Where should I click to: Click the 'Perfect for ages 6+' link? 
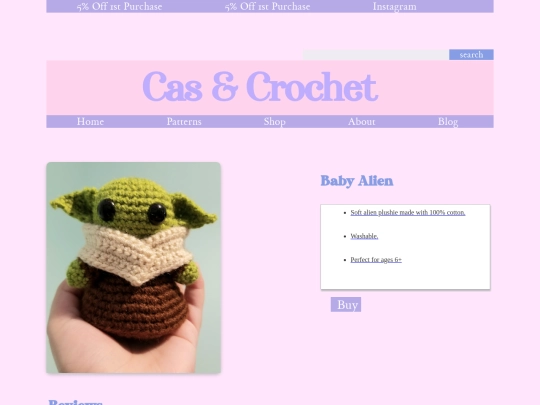376,260
